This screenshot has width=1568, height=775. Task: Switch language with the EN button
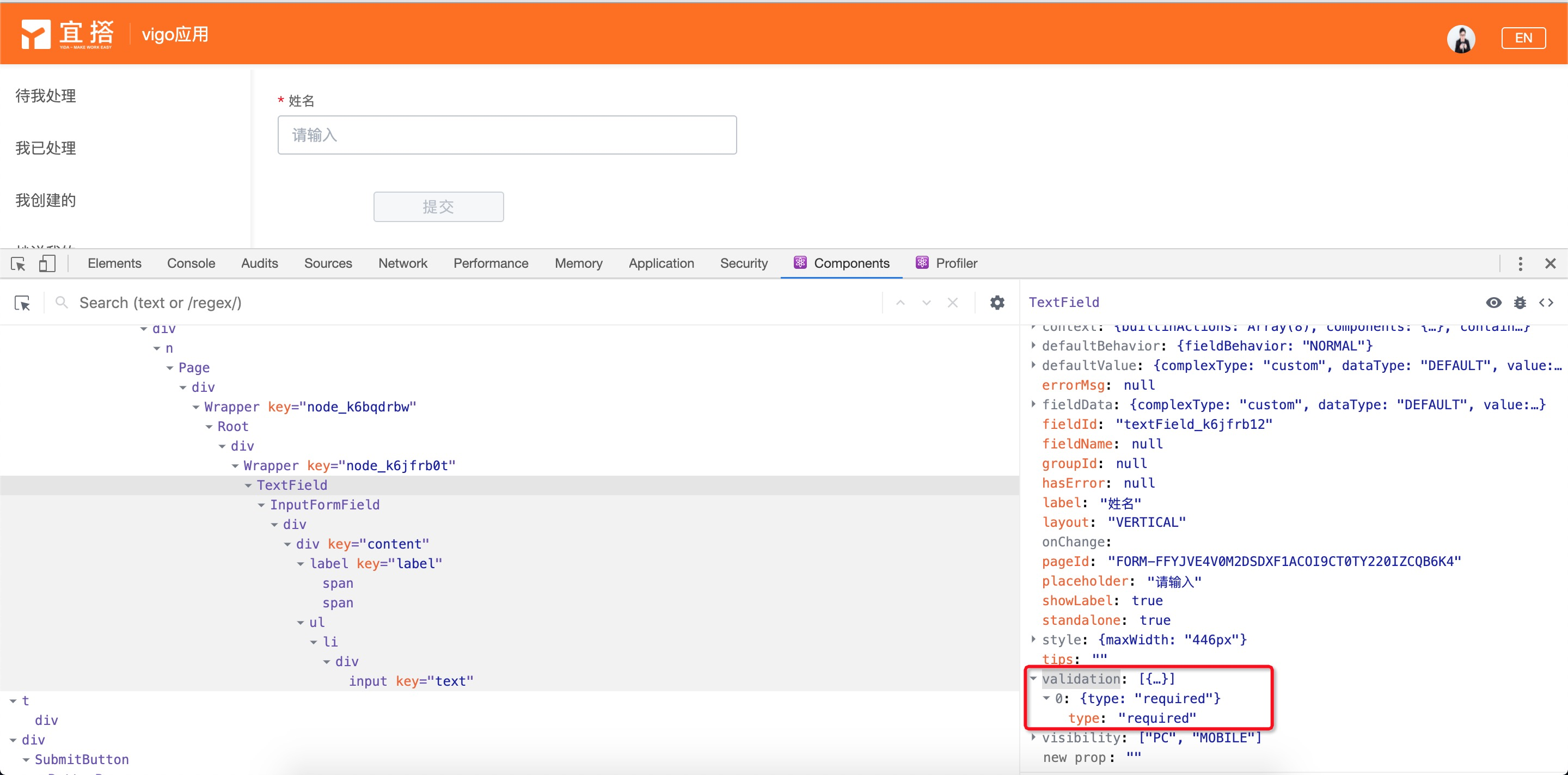click(x=1523, y=38)
